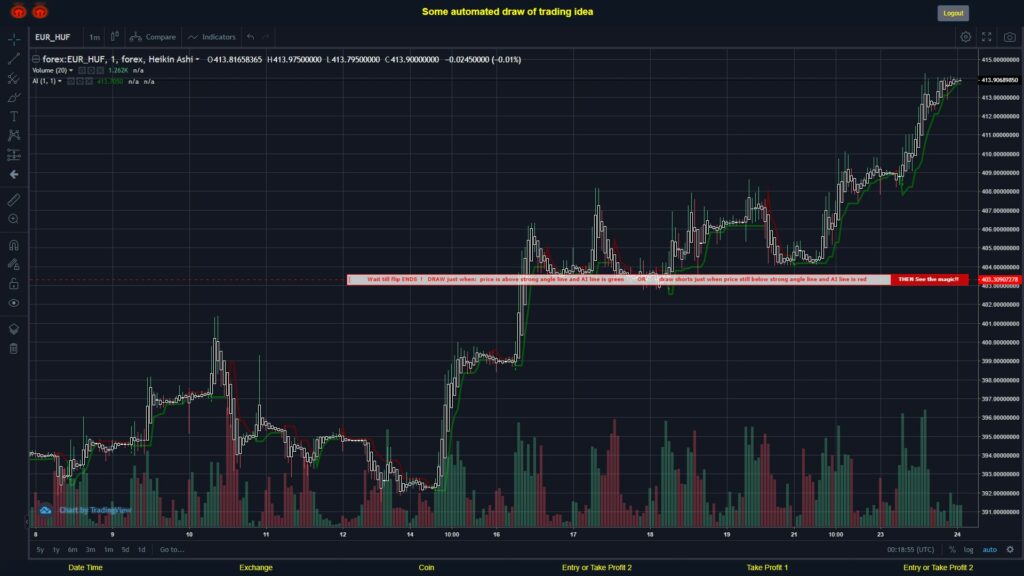The image size is (1024, 576).
Task: Expand the Volume (20) indicator menu
Action: [71, 71]
